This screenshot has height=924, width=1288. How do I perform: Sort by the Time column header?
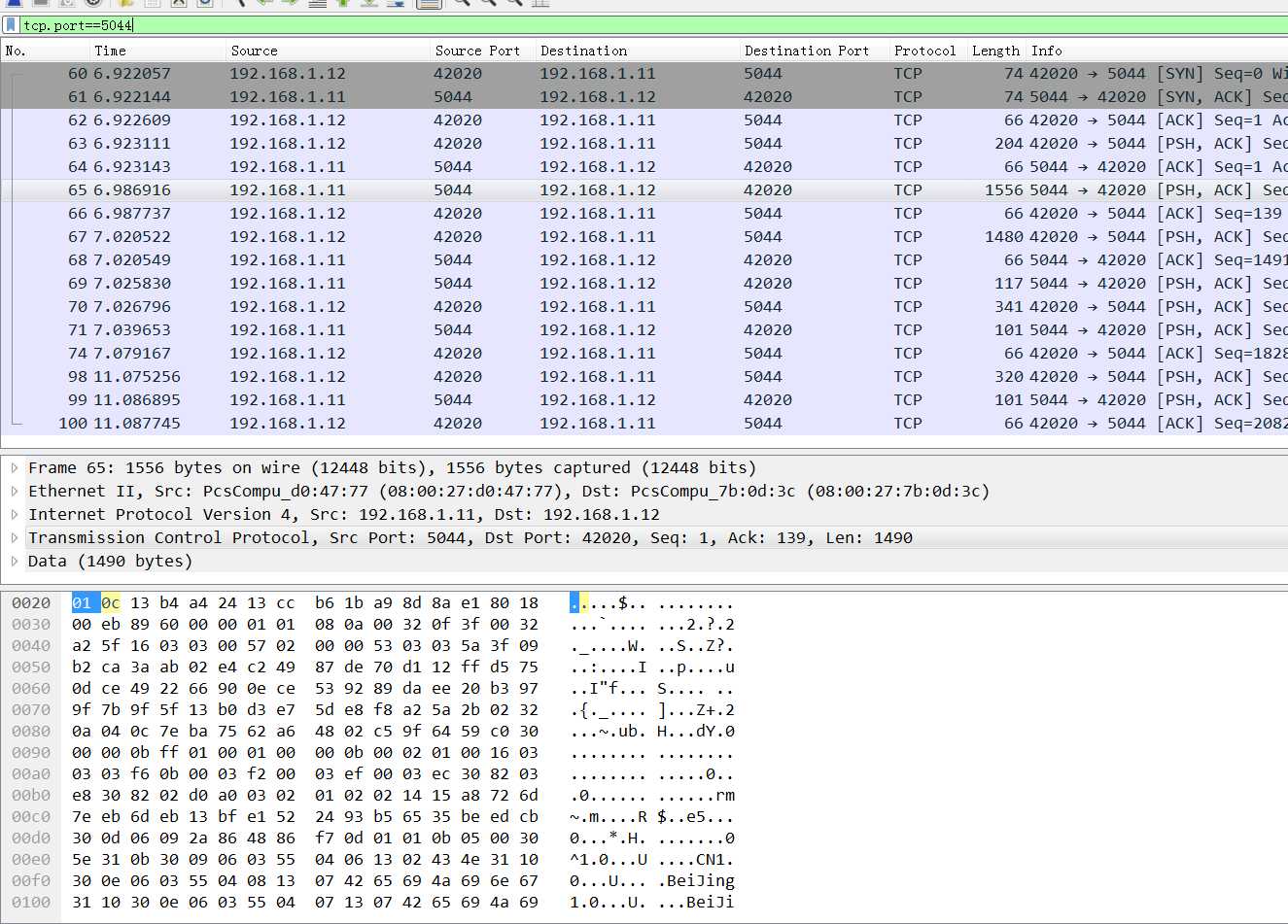pyautogui.click(x=157, y=51)
